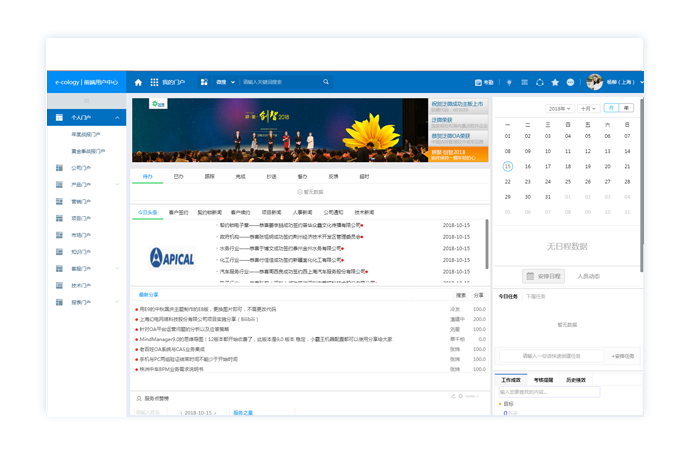Image resolution: width=690 pixels, height=450 pixels.
Task: Click the list/table icon beside the lightbulb
Action: (525, 82)
